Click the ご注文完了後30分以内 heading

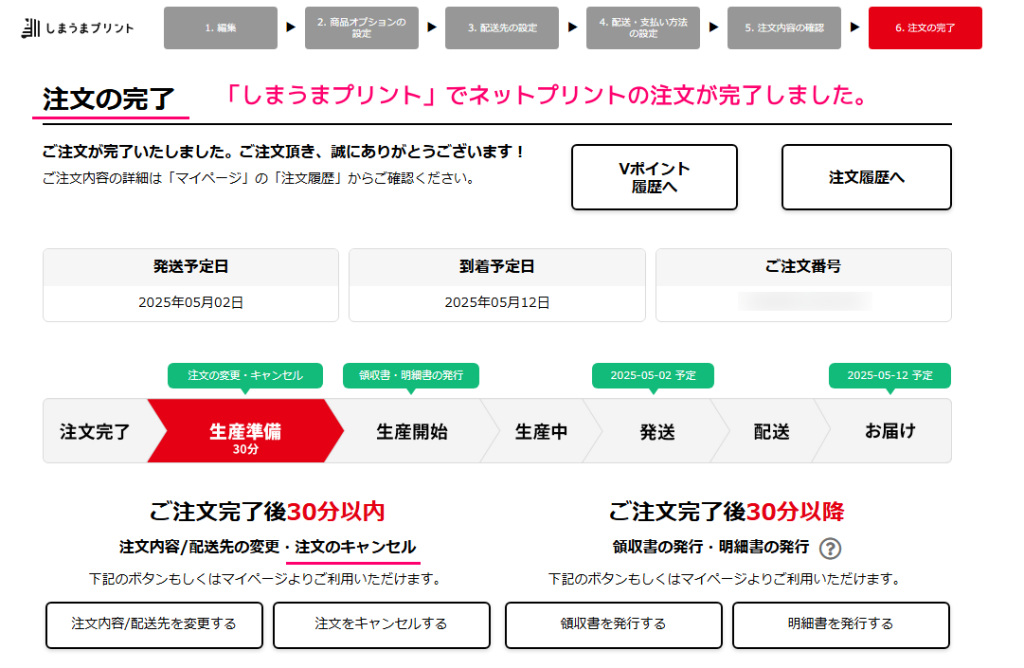[x=267, y=511]
